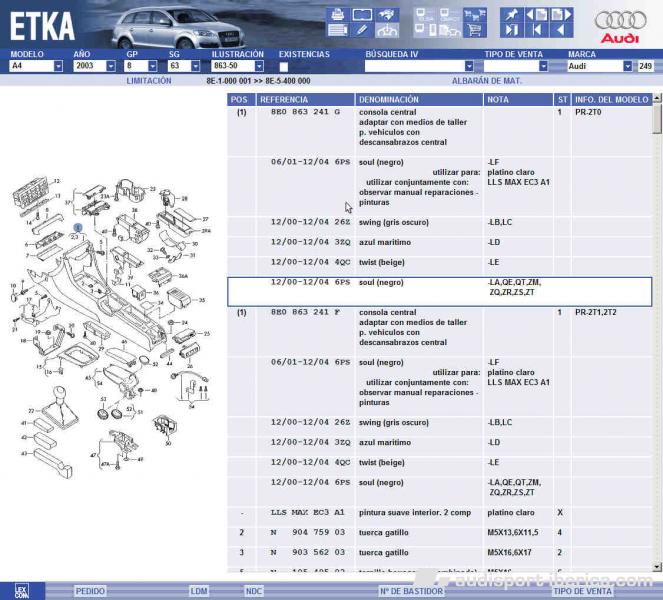The height and width of the screenshot is (600, 663).
Task: Toggle the Existencias checkbox
Action: click(x=284, y=67)
